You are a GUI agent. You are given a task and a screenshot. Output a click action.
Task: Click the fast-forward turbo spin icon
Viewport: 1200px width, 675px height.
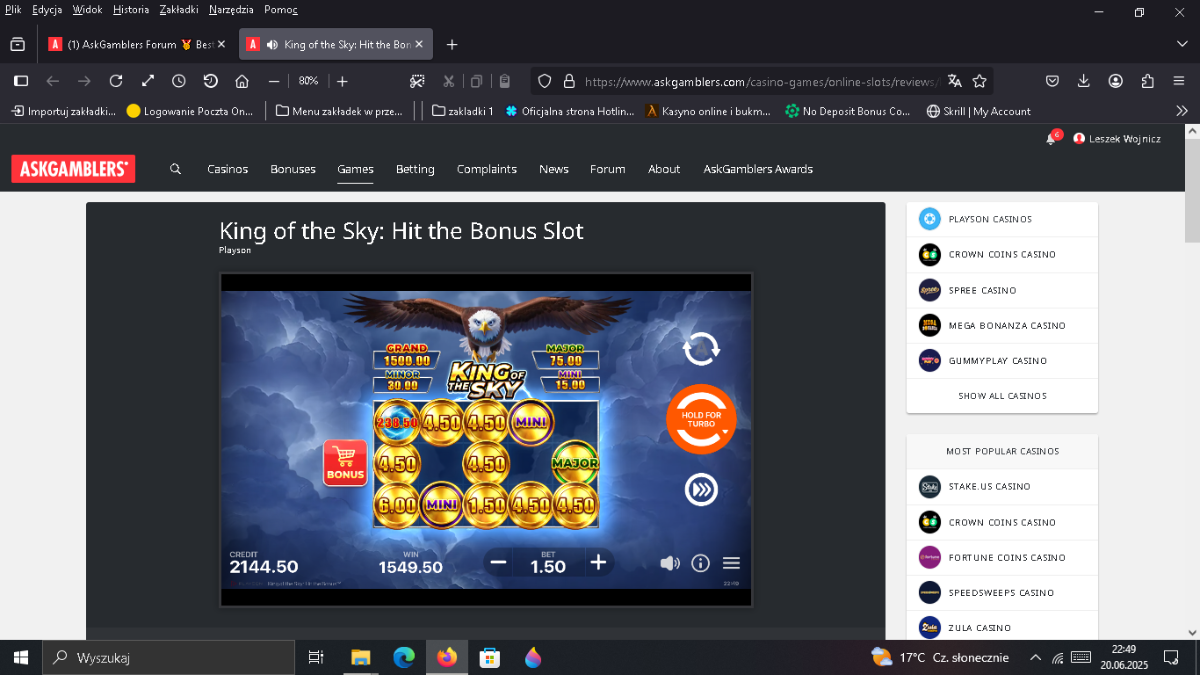tap(701, 489)
